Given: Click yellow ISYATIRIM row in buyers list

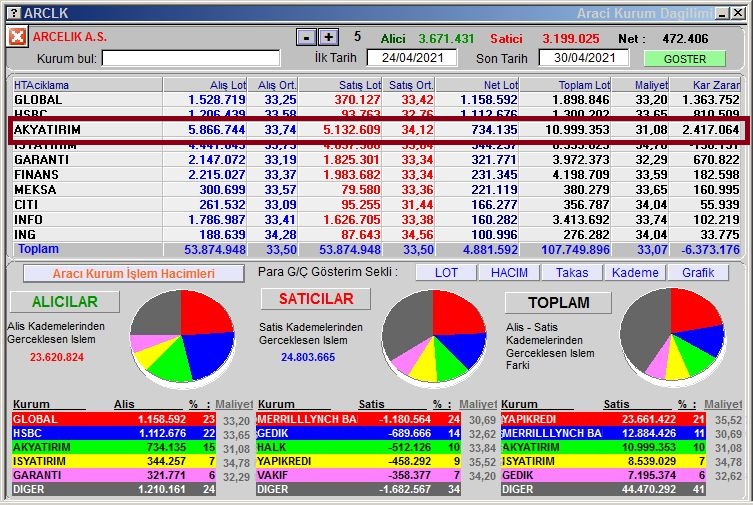Looking at the screenshot, I should coord(114,461).
